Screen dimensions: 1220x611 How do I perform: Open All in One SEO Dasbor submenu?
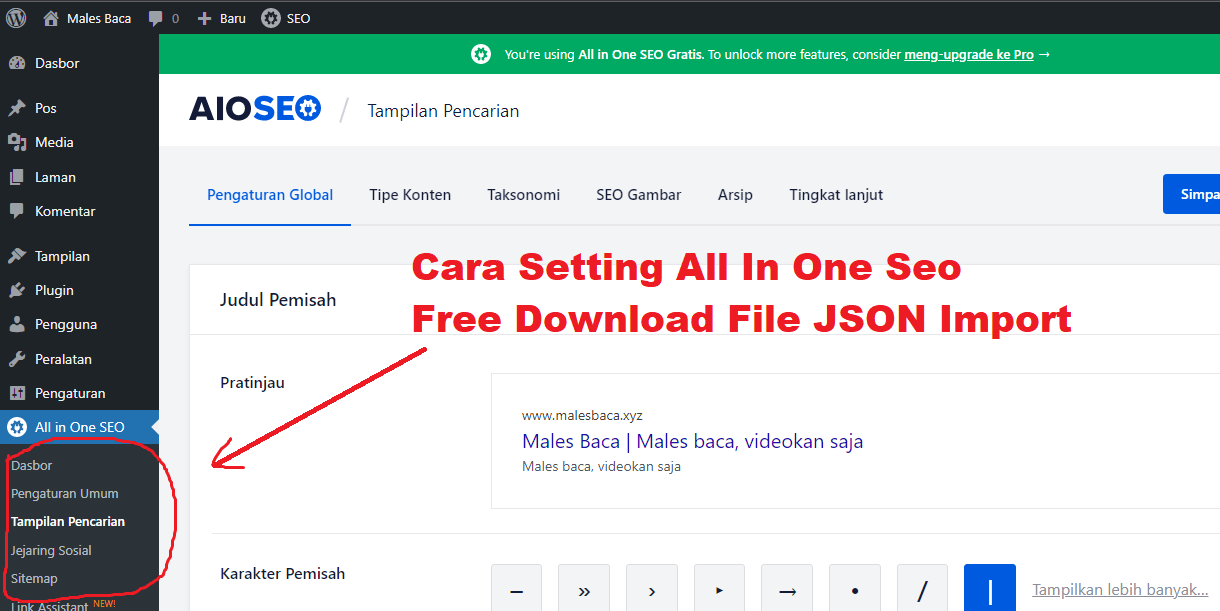(31, 465)
